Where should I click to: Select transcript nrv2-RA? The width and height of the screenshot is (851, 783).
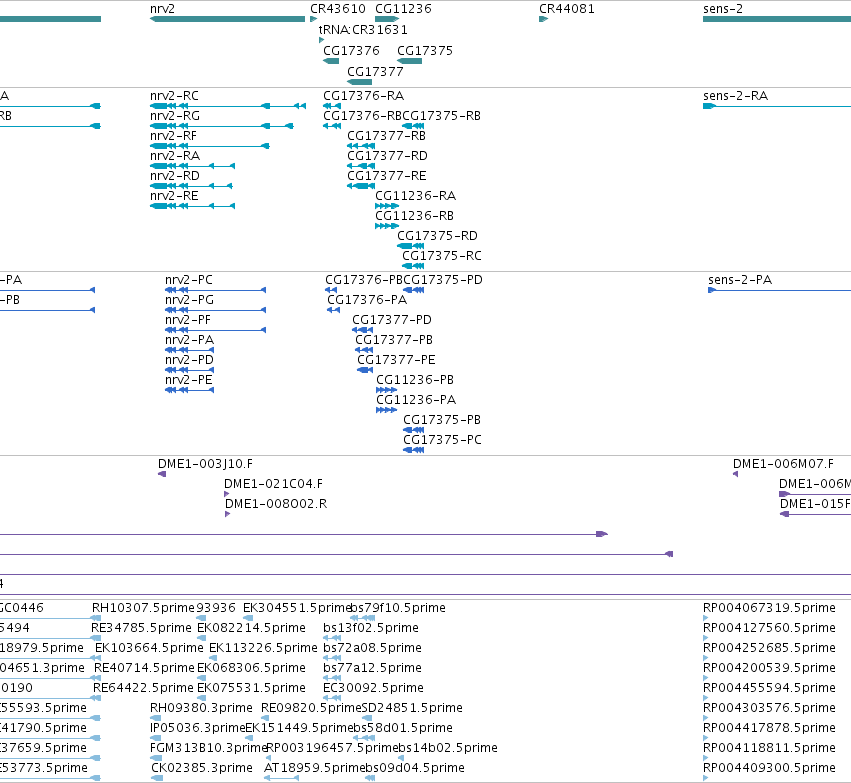coord(175,156)
